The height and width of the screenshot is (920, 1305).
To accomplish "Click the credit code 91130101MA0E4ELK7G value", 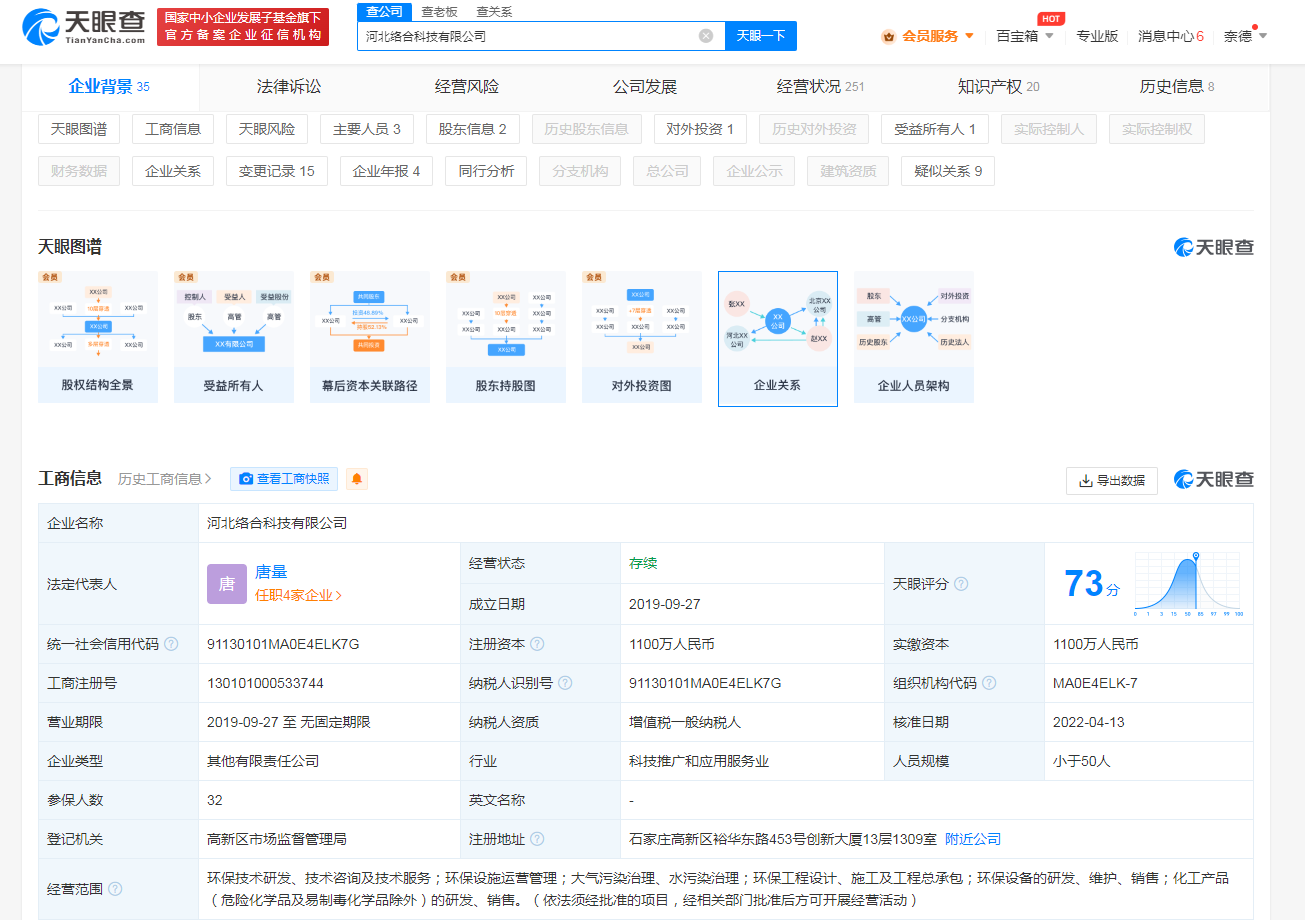I will pos(283,644).
